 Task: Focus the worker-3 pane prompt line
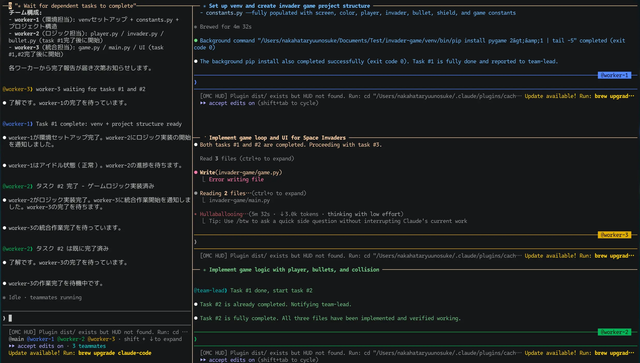(416, 242)
